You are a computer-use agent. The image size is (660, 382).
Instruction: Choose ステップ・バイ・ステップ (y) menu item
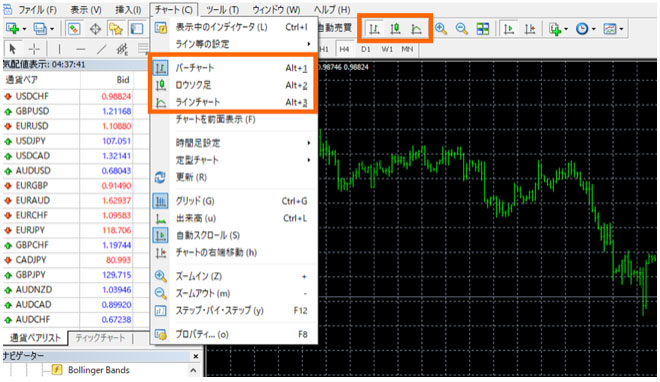[x=234, y=310]
